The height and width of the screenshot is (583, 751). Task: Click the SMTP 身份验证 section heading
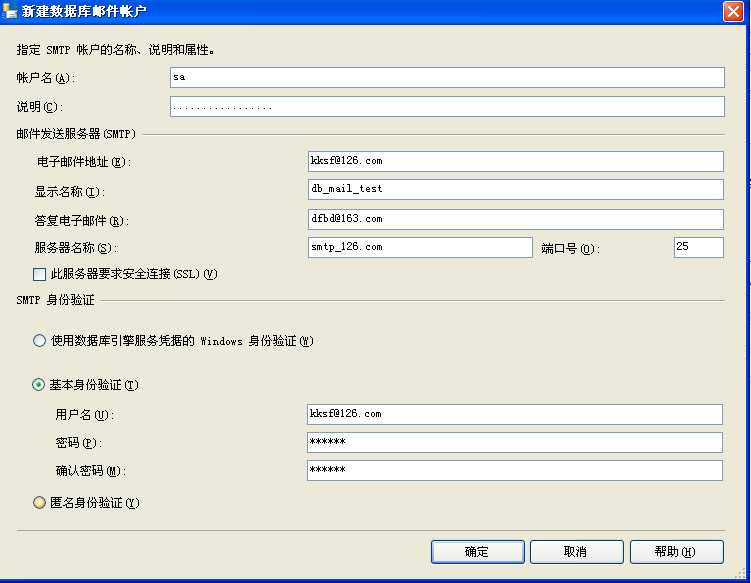(x=56, y=300)
